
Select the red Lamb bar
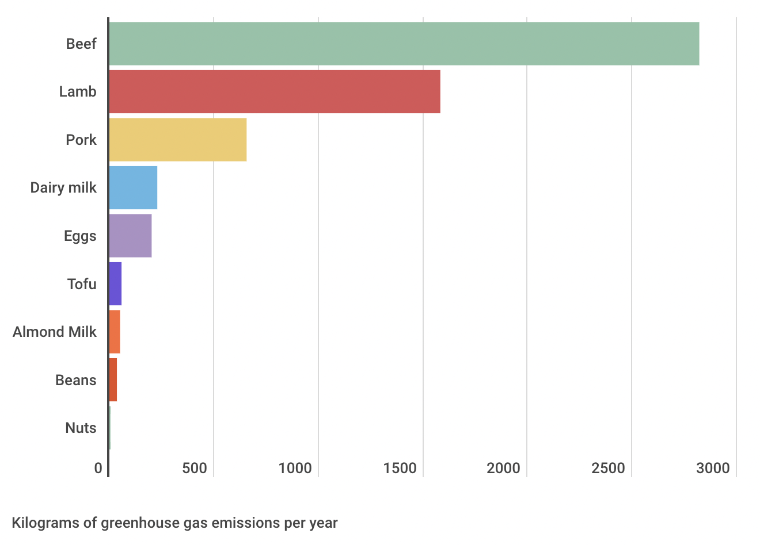(x=274, y=92)
